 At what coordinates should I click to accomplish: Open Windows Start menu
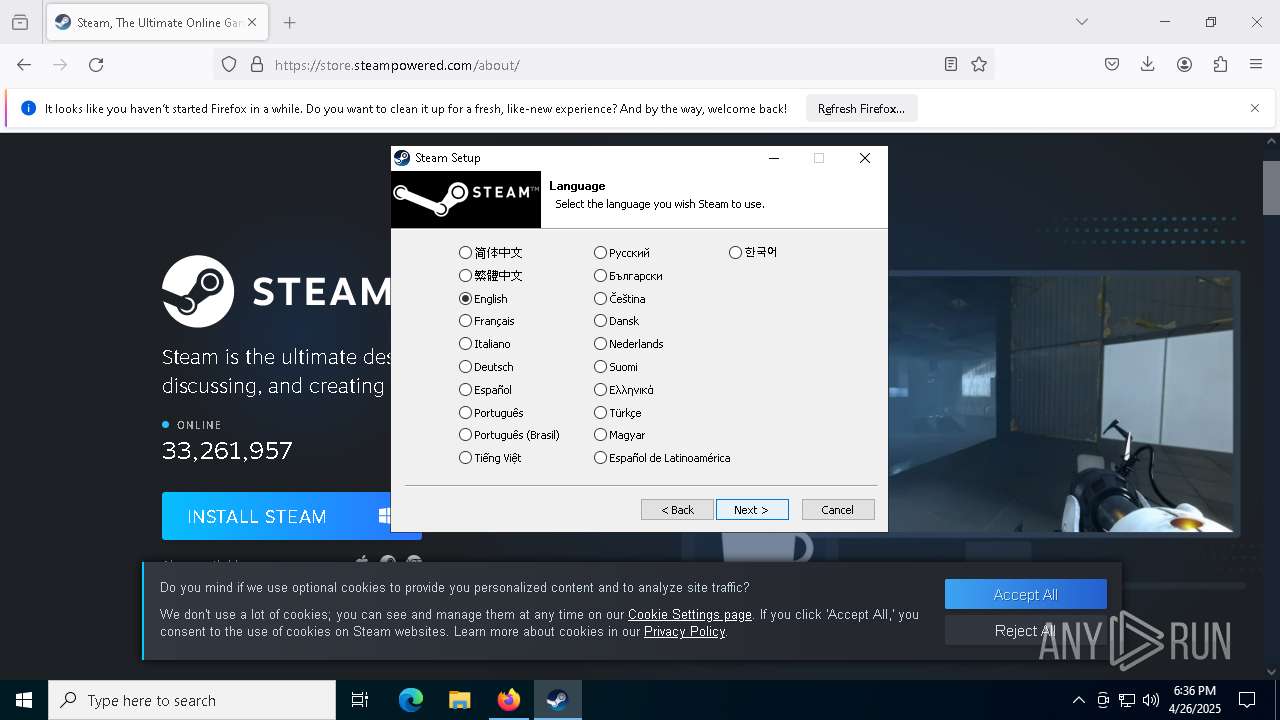(24, 700)
